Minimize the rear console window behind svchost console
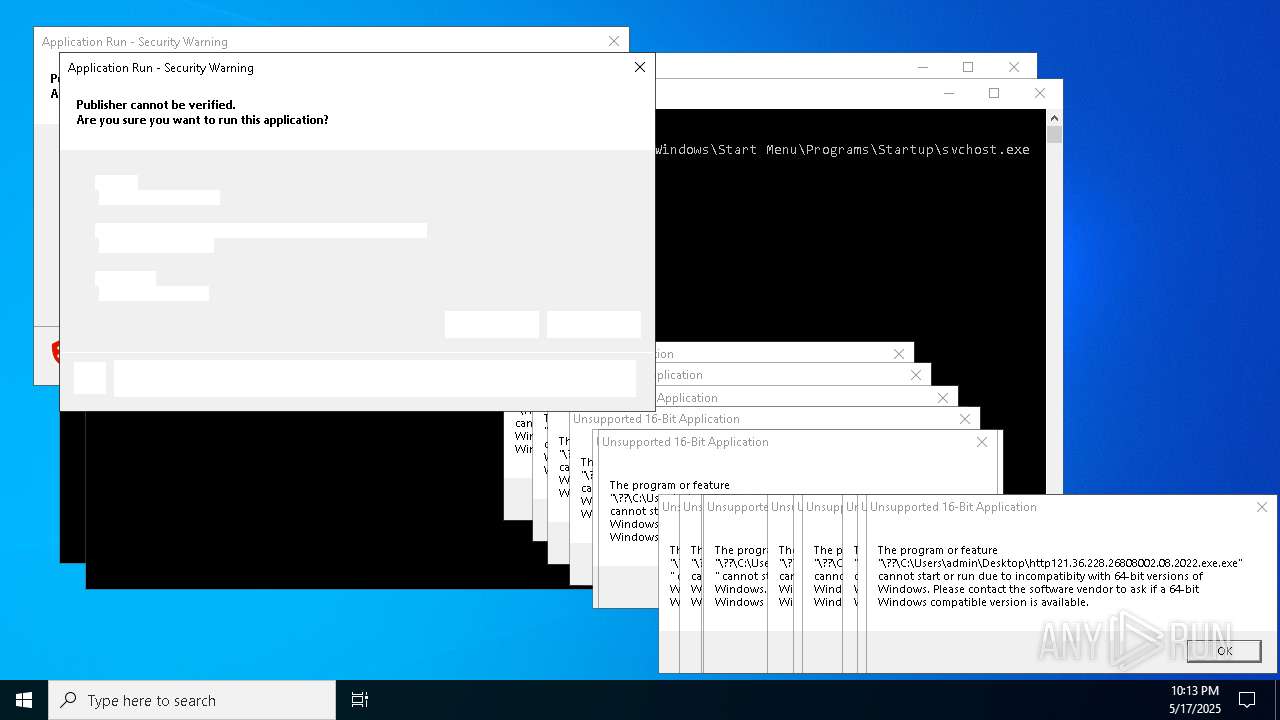Viewport: 1280px width, 720px height. click(922, 67)
